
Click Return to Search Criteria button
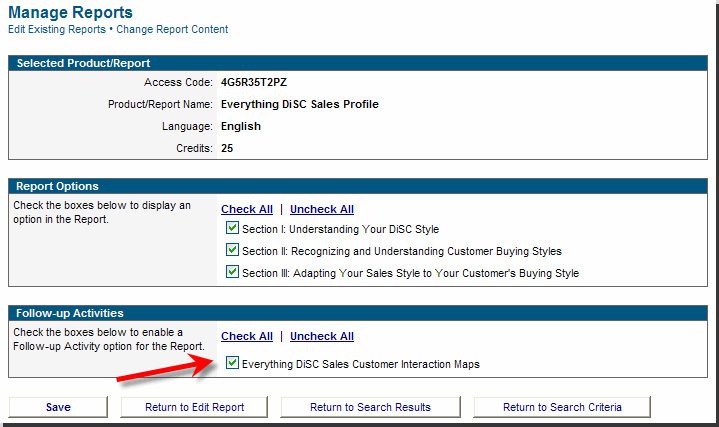click(x=562, y=407)
